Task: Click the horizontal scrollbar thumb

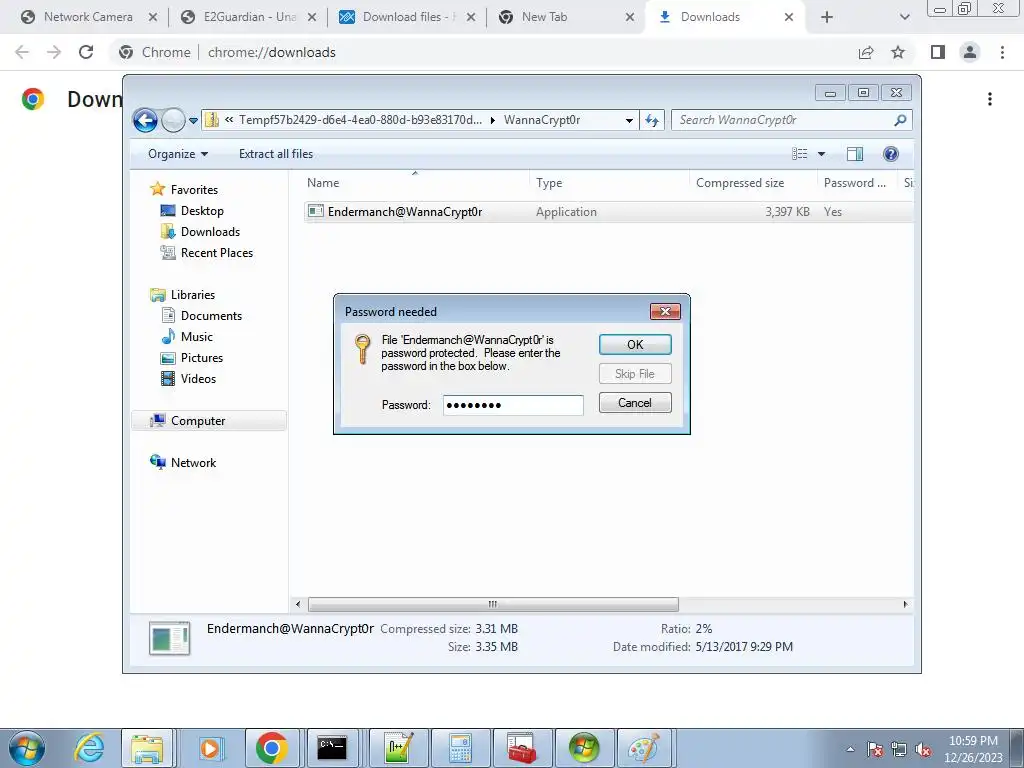Action: (493, 604)
